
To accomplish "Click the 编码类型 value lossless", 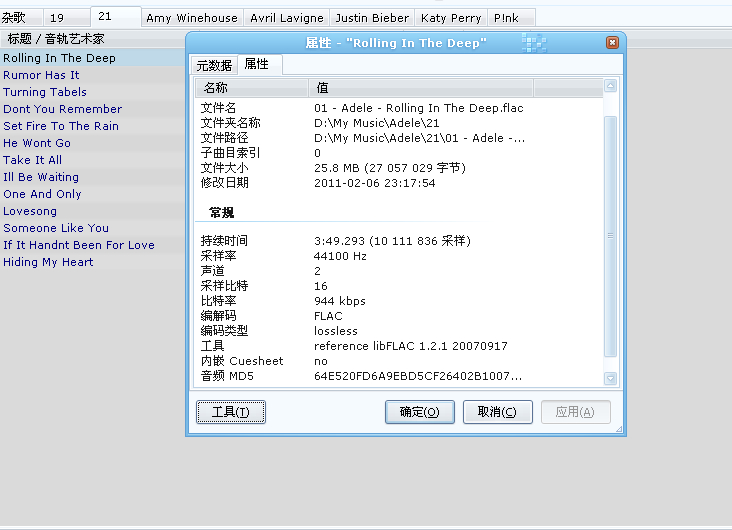I will coord(336,331).
